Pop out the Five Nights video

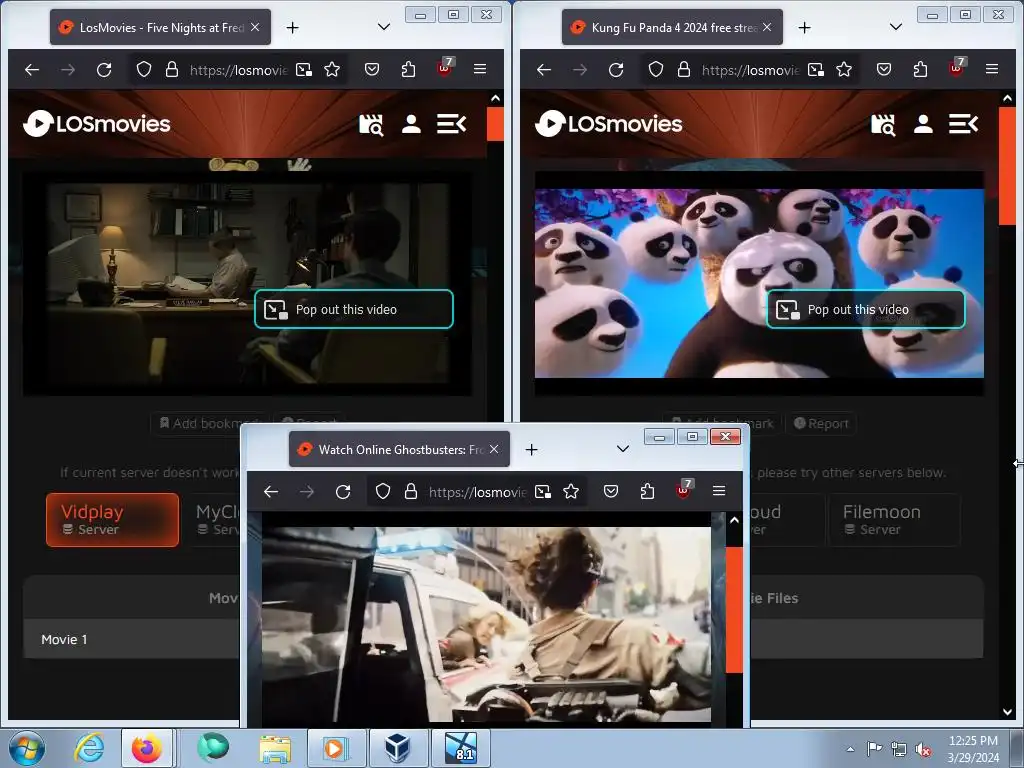[x=353, y=309]
